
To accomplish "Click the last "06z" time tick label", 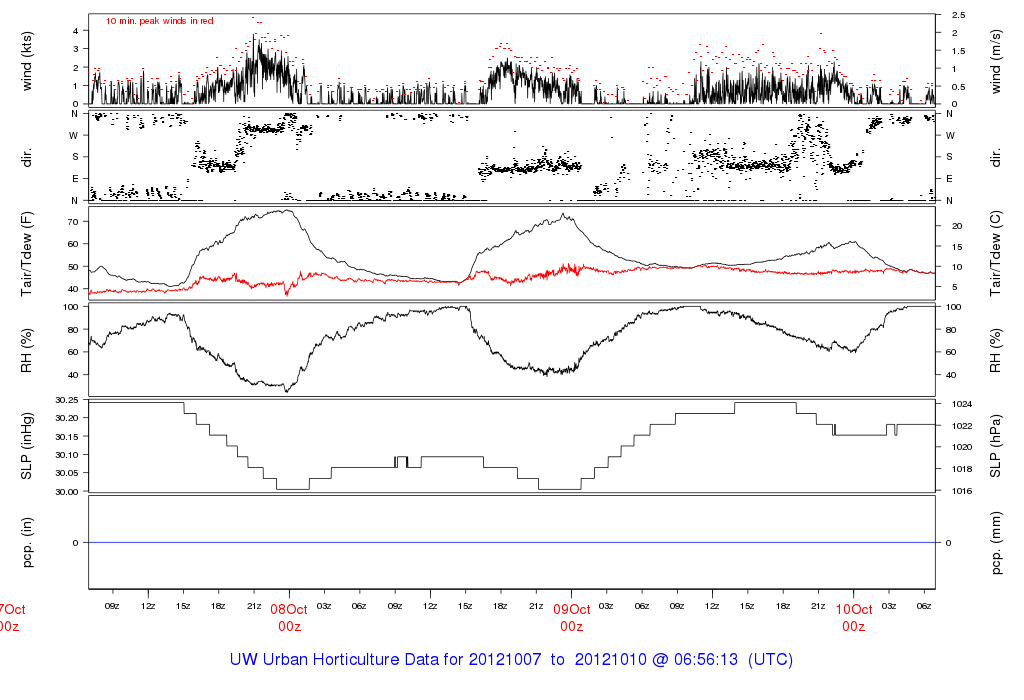I will click(x=924, y=606).
